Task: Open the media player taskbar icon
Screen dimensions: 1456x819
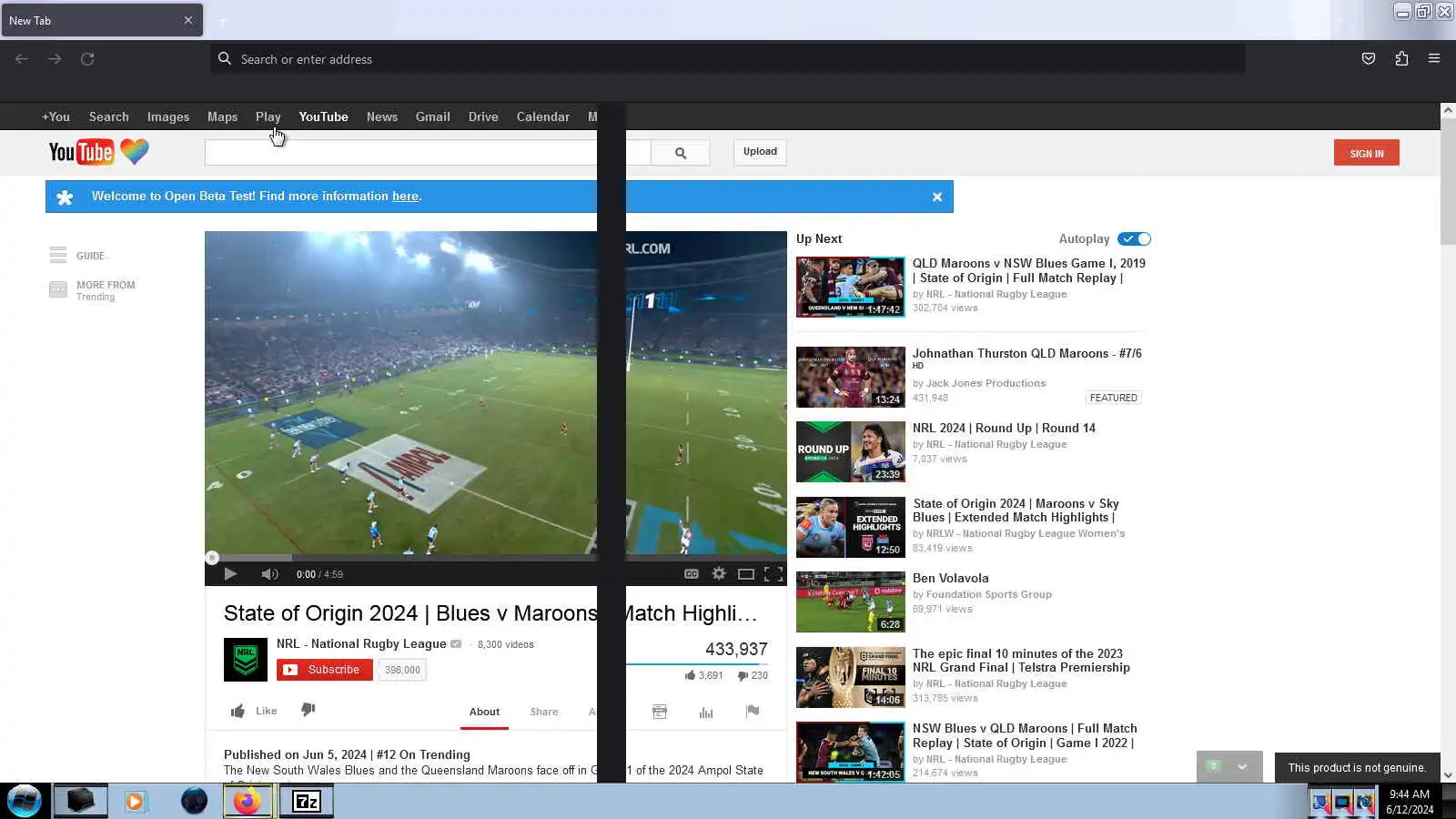Action: pos(136,802)
